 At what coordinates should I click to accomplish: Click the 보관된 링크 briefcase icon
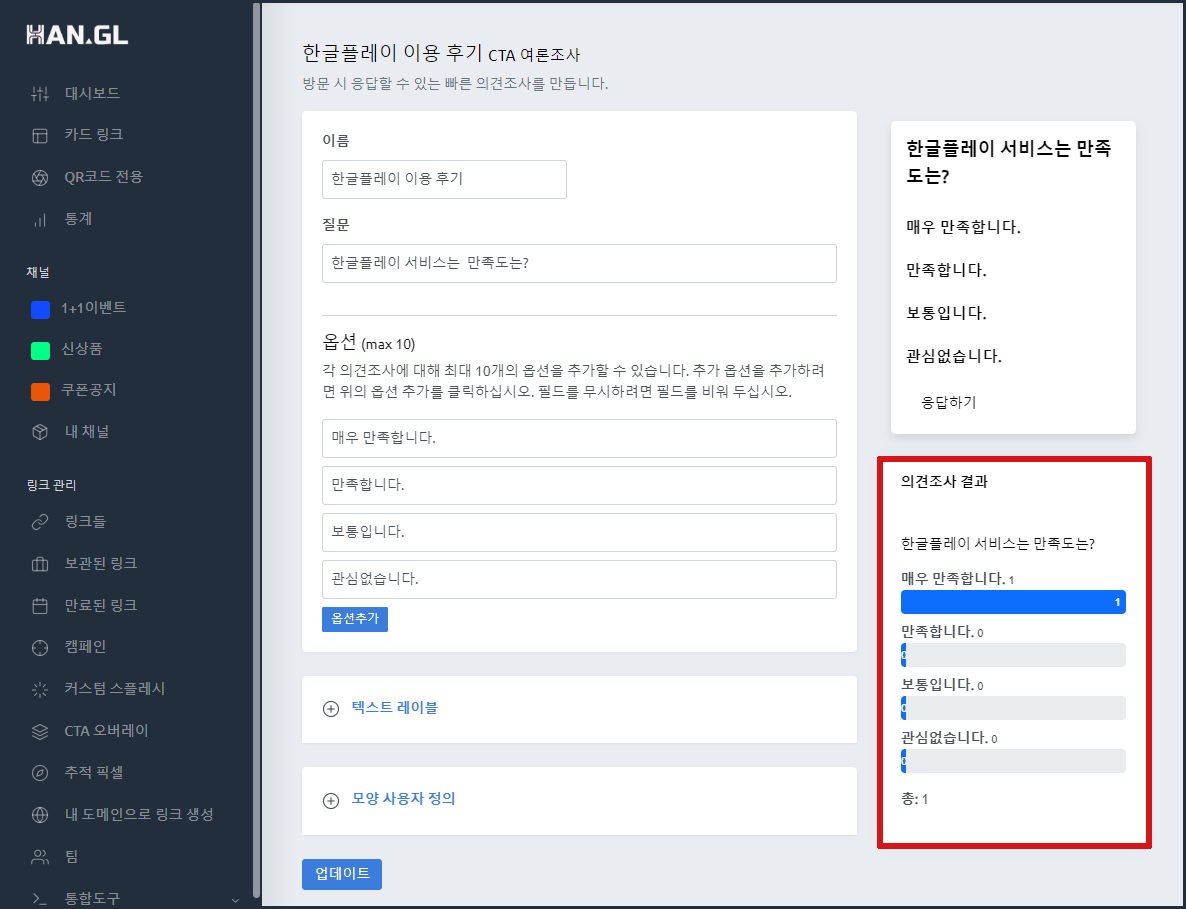(40, 564)
